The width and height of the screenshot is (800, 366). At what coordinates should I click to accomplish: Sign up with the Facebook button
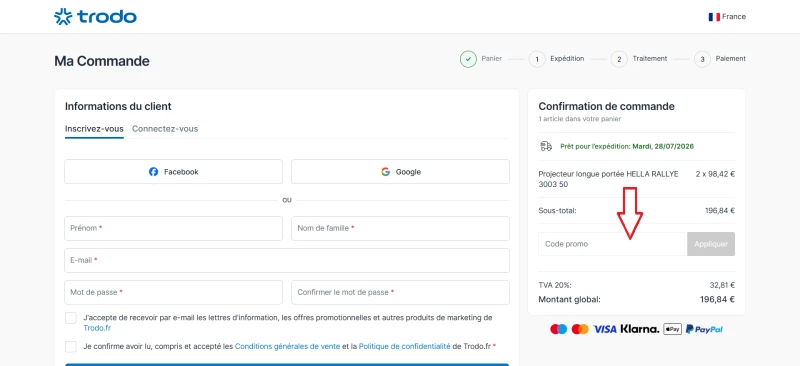173,172
